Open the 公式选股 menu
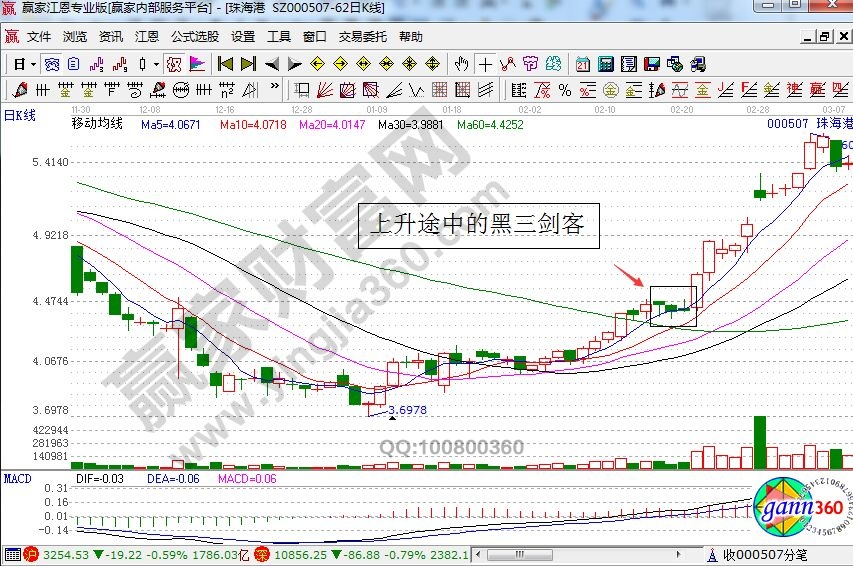 [x=195, y=37]
